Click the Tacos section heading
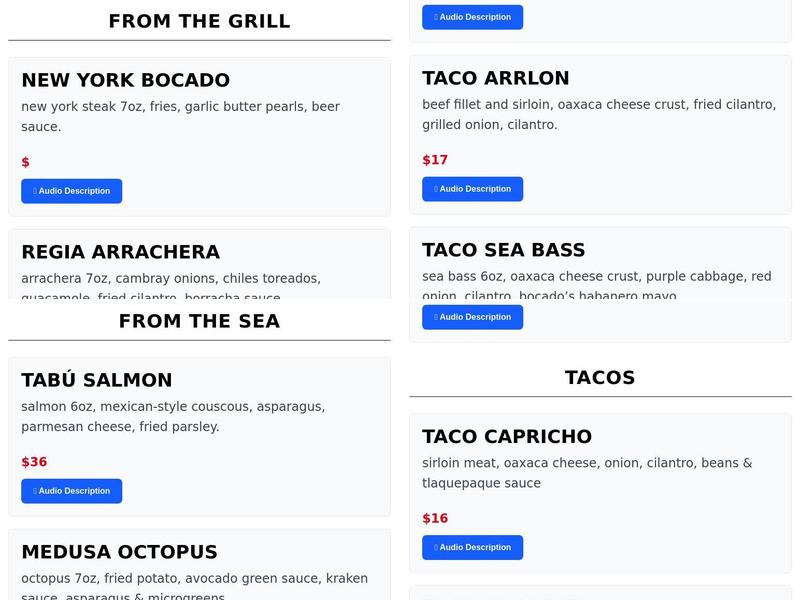Screen dimensions: 800x600 (x=600, y=377)
